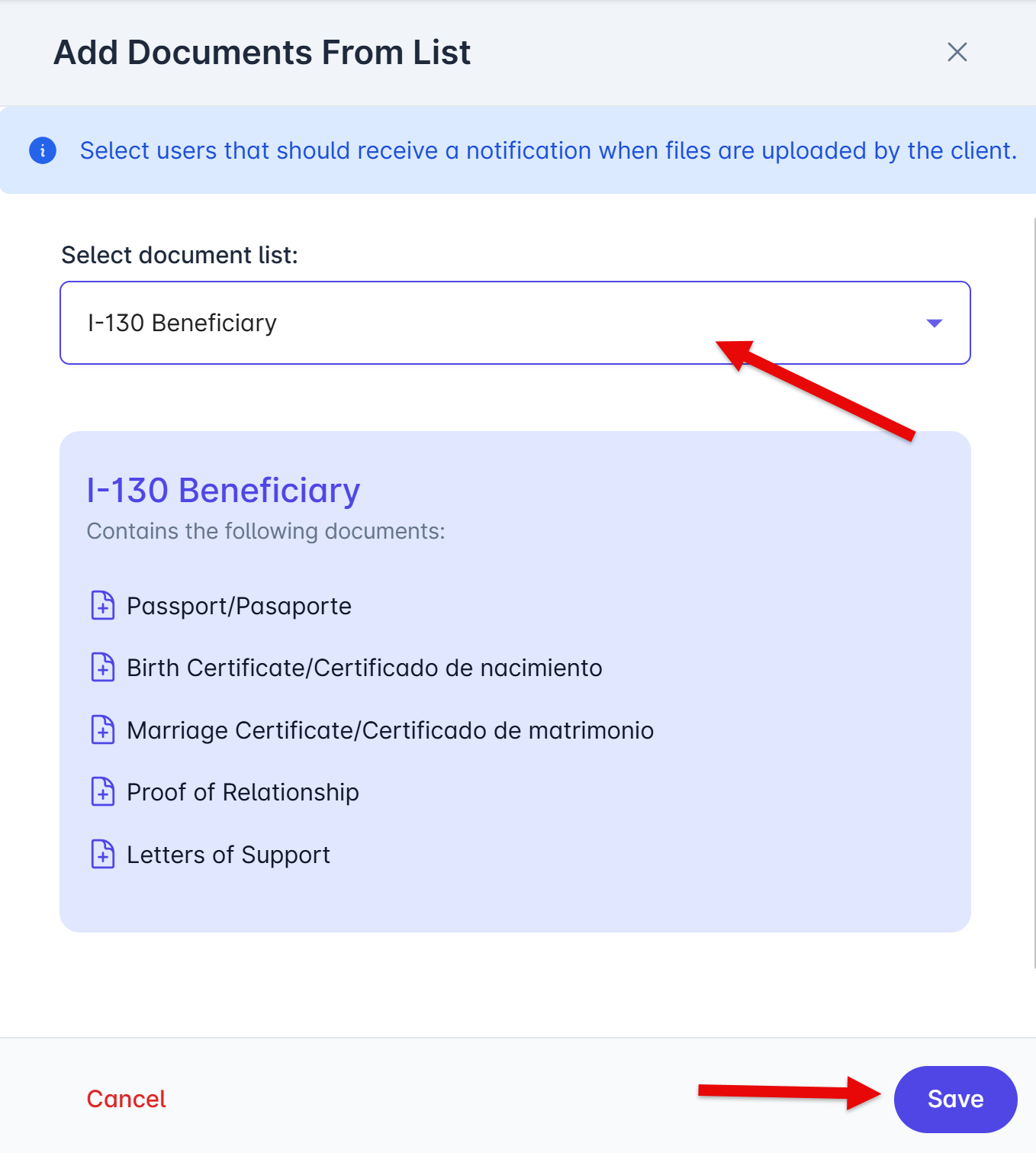Viewport: 1036px width, 1153px height.
Task: Select the Passport/Pasaporte document name
Action: pyautogui.click(x=239, y=606)
